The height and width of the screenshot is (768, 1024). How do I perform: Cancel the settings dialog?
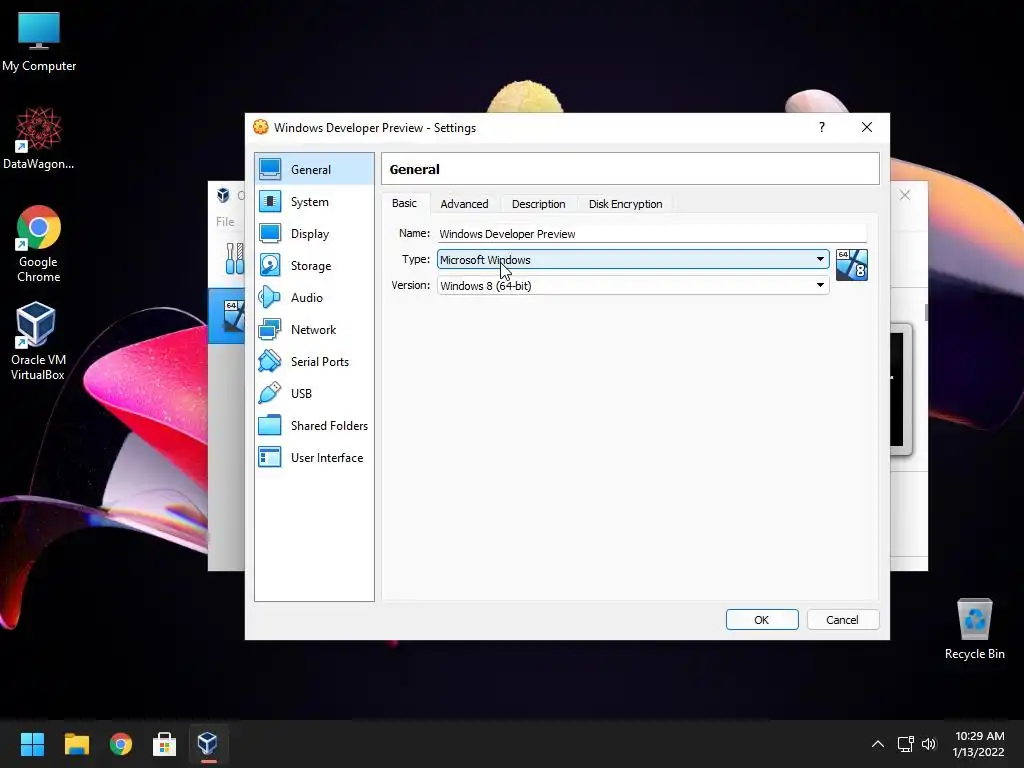(x=842, y=620)
